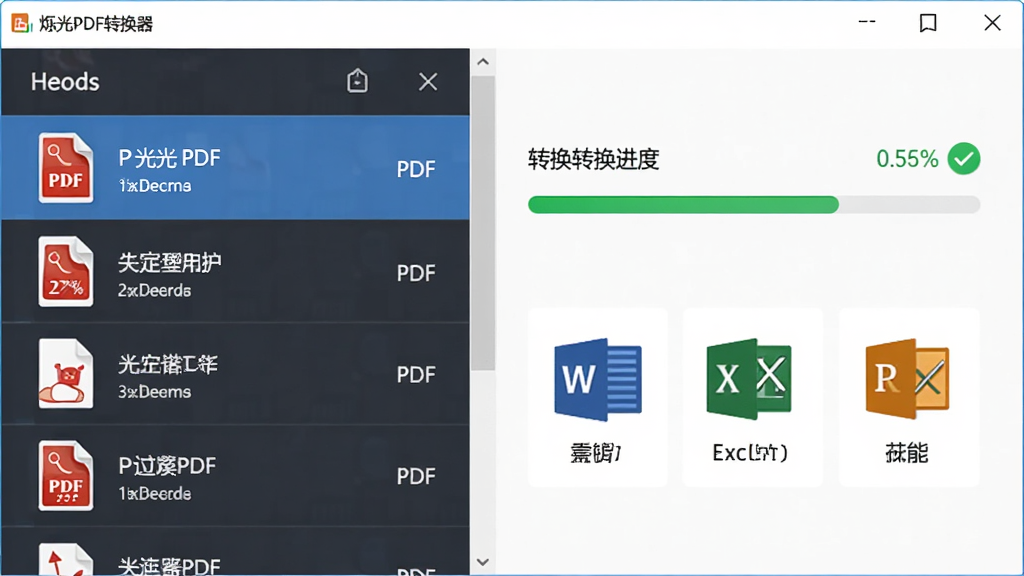Click the white document icon next to 3xDeems

(x=65, y=374)
